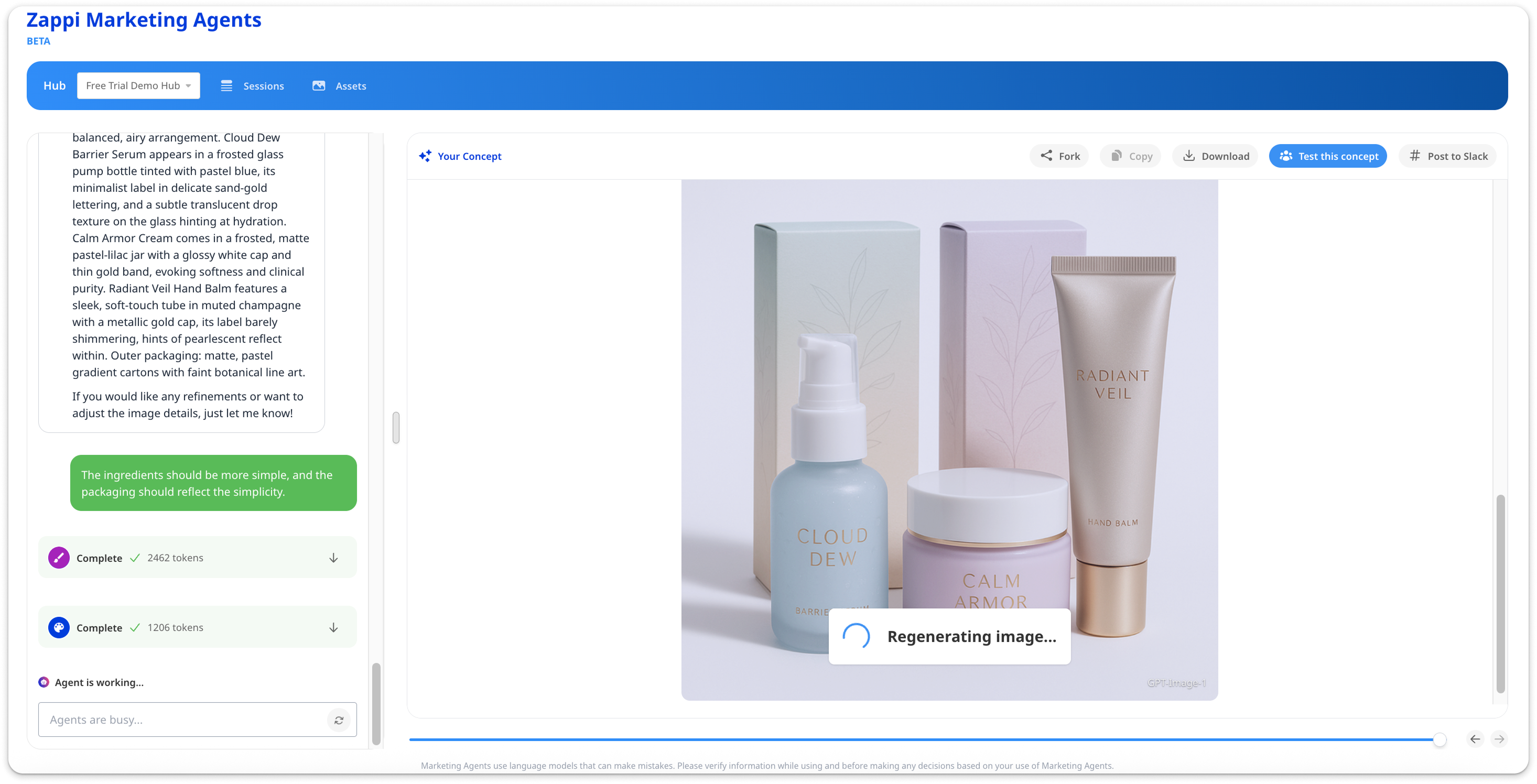This screenshot has width=1537, height=784.
Task: Click the version history slider handle
Action: (x=1439, y=740)
